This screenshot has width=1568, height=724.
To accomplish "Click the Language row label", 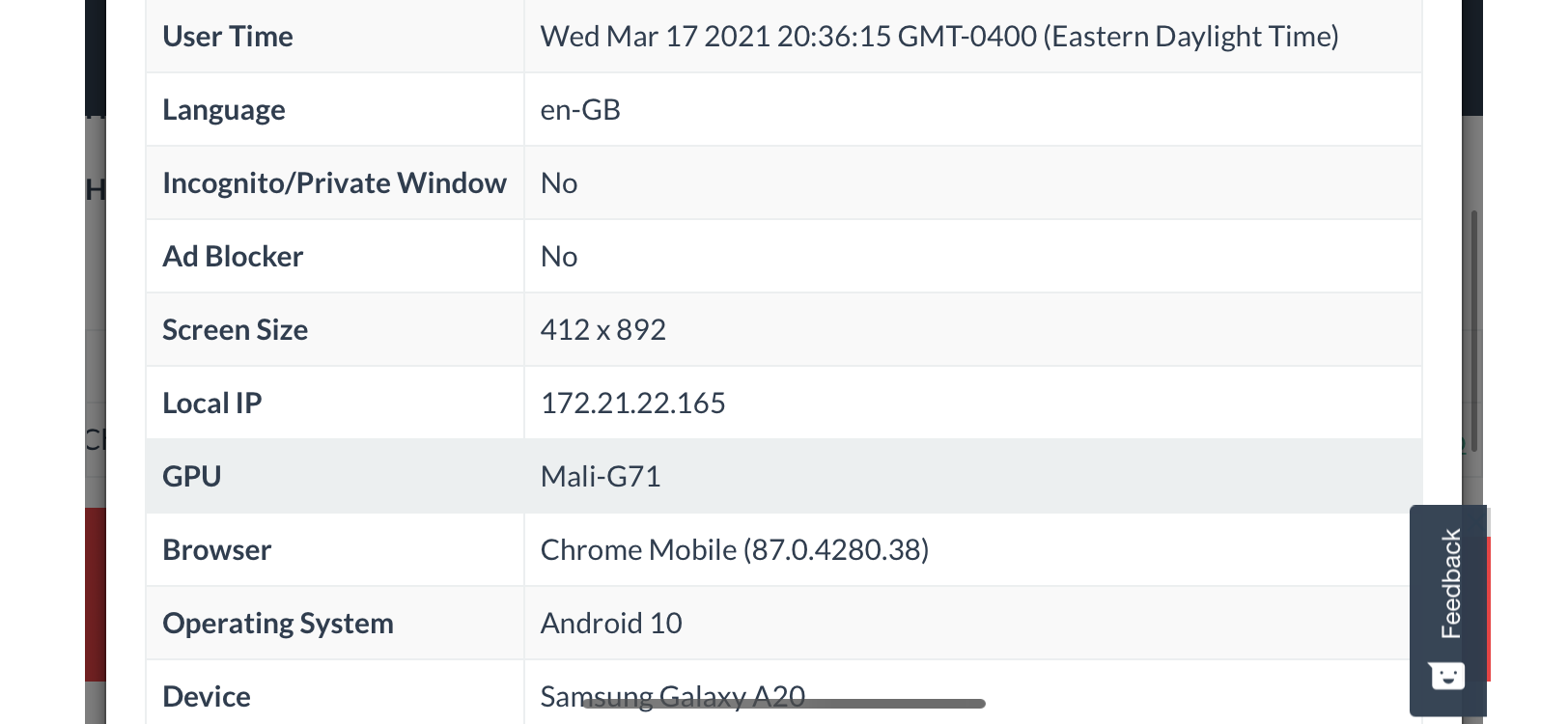I will (224, 110).
